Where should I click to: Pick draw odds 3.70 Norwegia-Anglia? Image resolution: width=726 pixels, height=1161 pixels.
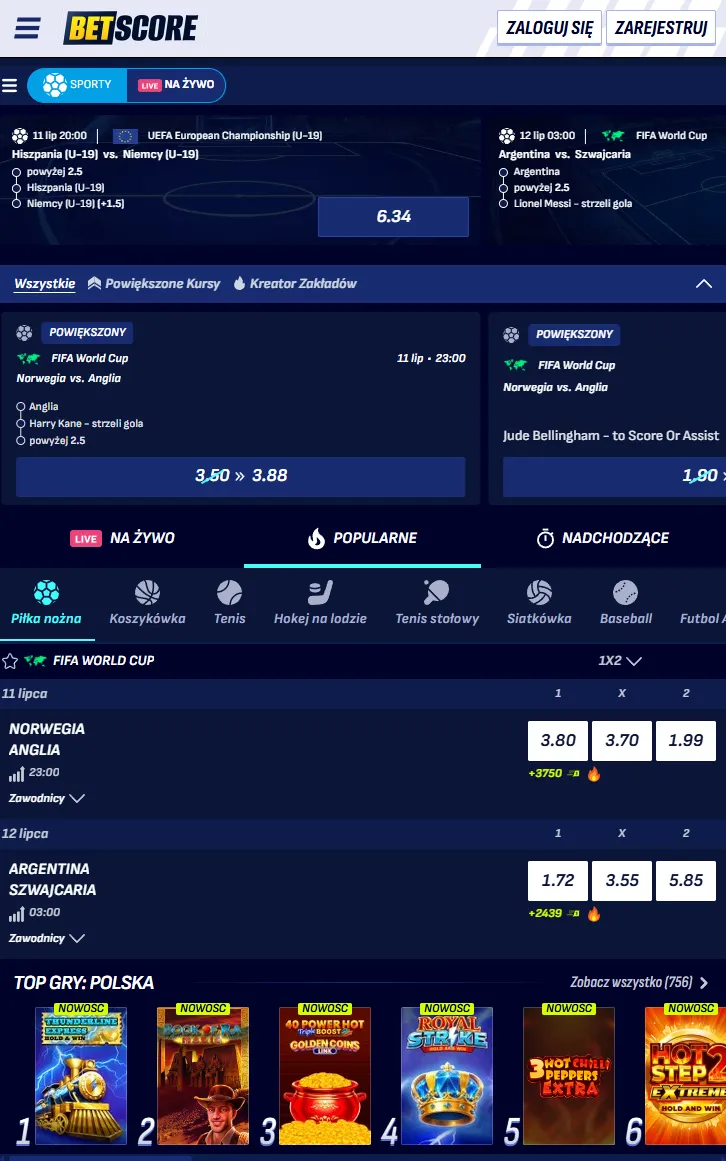click(x=622, y=741)
